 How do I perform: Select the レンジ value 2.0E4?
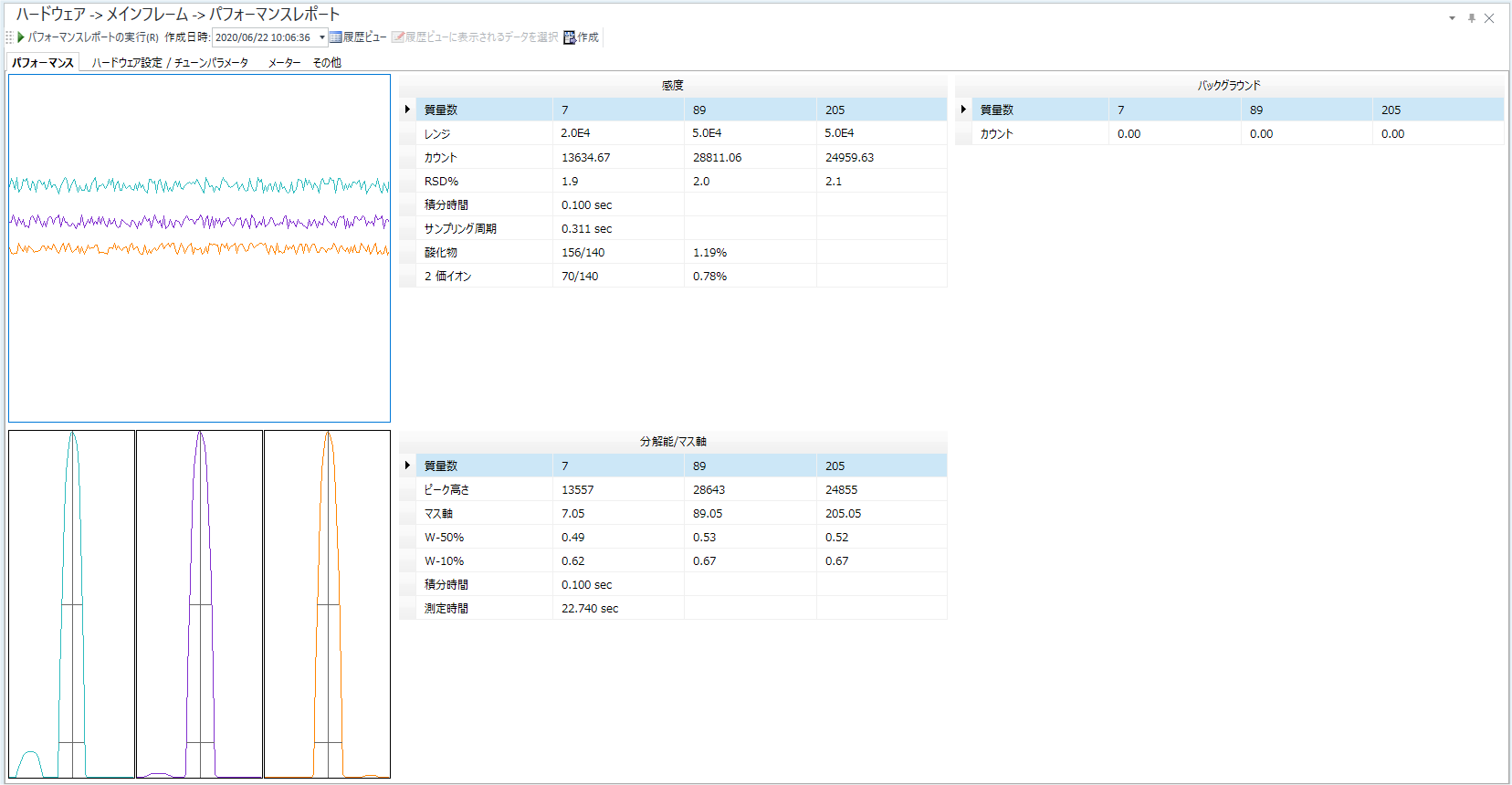(618, 133)
